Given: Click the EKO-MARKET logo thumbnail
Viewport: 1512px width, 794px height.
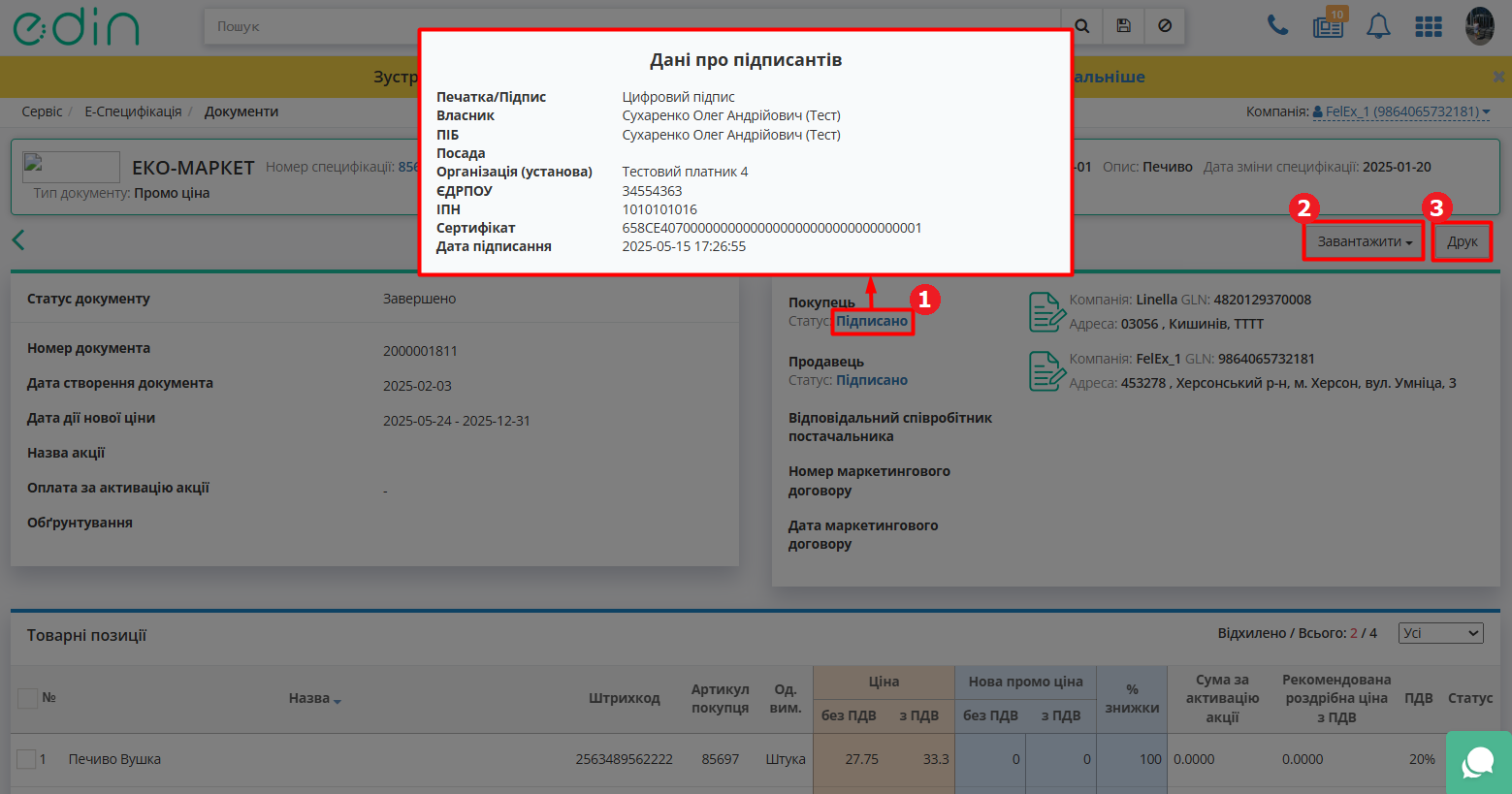Looking at the screenshot, I should point(71,167).
